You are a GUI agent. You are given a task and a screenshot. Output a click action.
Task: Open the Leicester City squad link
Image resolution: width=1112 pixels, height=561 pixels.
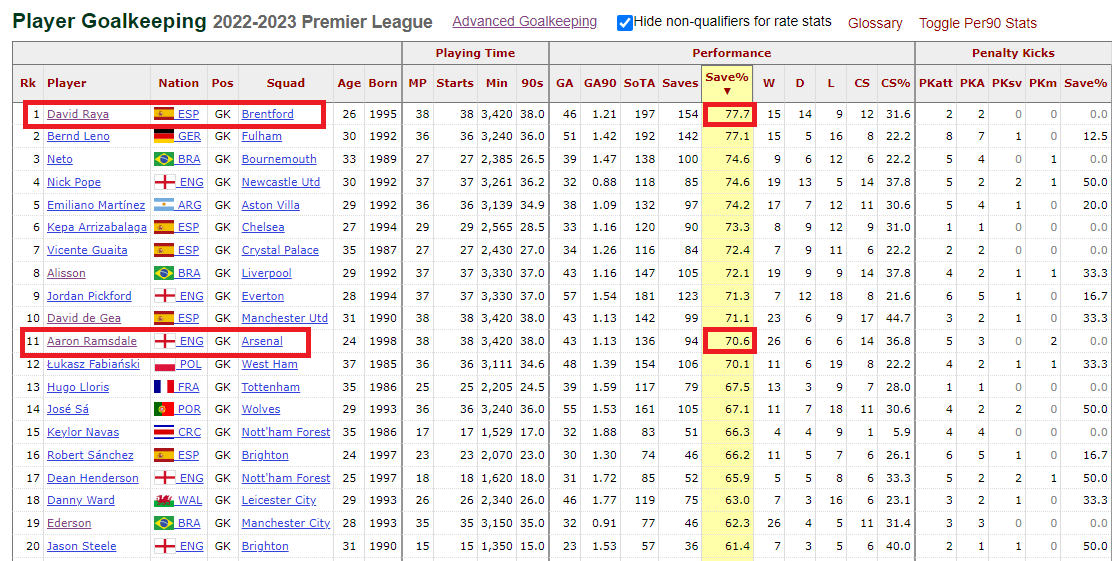[x=279, y=500]
